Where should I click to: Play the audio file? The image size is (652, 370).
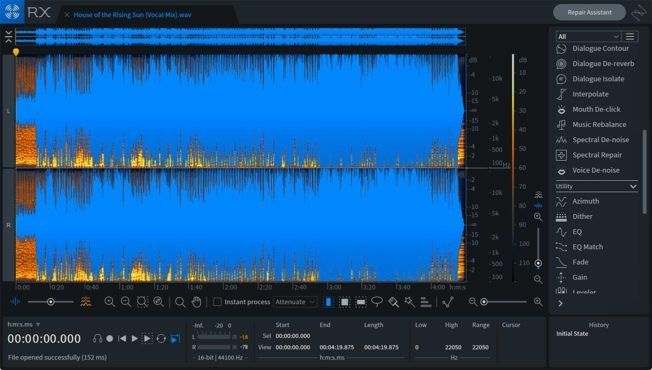[134, 338]
